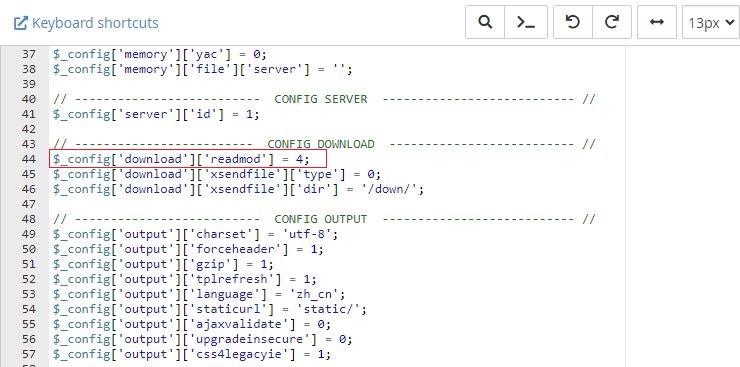The height and width of the screenshot is (367, 740).
Task: Place cursor in the xsendfile dir line
Action: click(x=238, y=189)
